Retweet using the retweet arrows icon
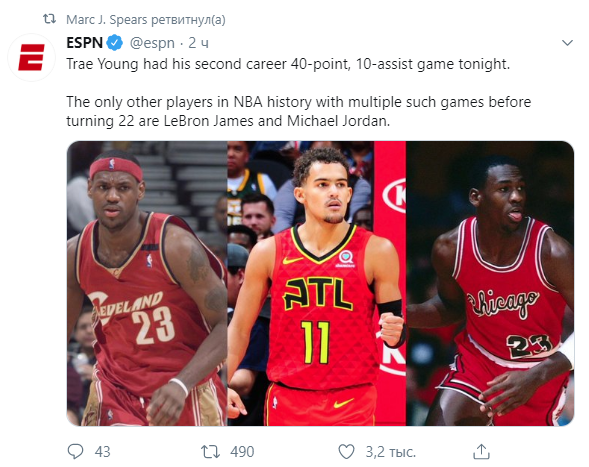Screen dimensions: 589x467 click(x=210, y=451)
